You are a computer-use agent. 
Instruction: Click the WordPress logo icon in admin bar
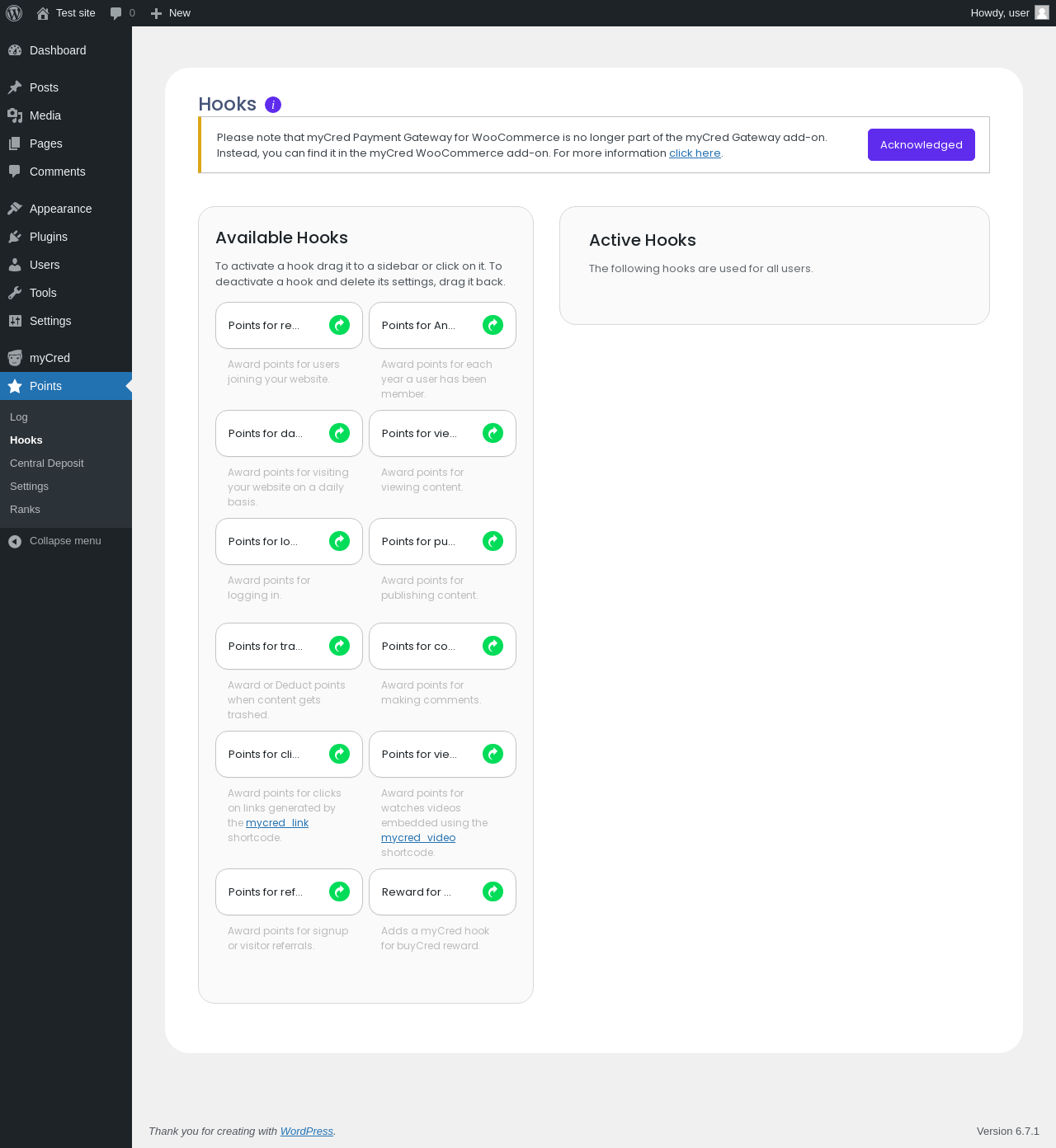[x=14, y=13]
